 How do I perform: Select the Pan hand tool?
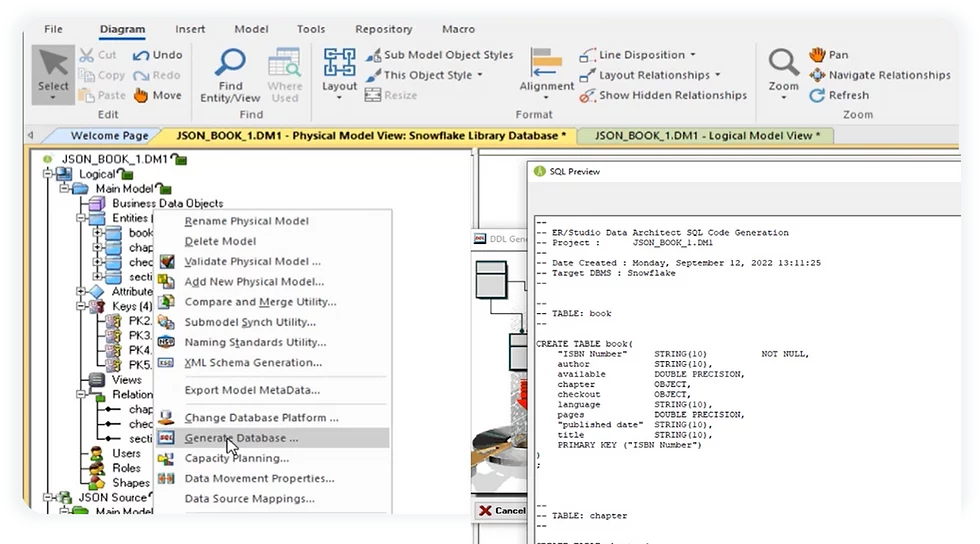click(x=817, y=54)
